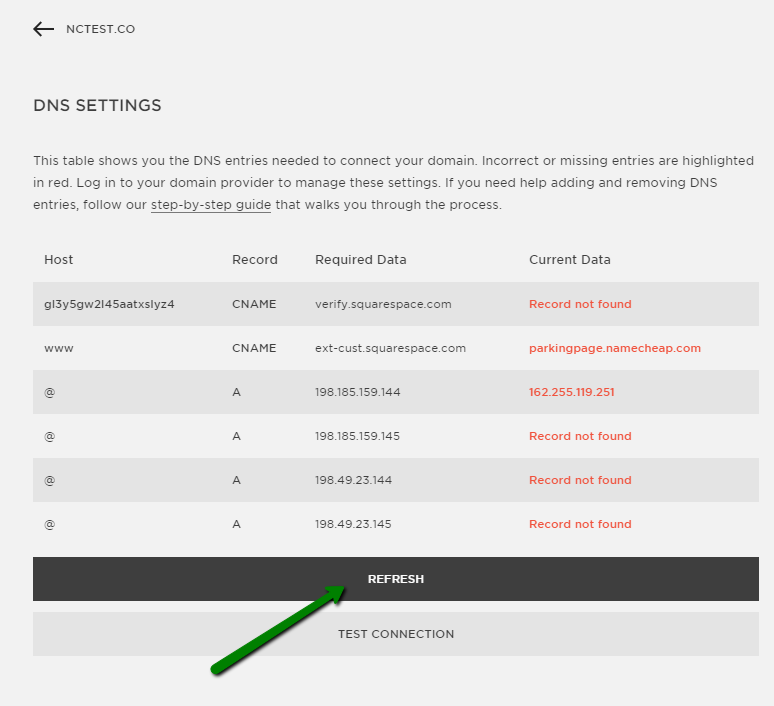774x706 pixels.
Task: Click the Host column header
Action: tap(58, 260)
